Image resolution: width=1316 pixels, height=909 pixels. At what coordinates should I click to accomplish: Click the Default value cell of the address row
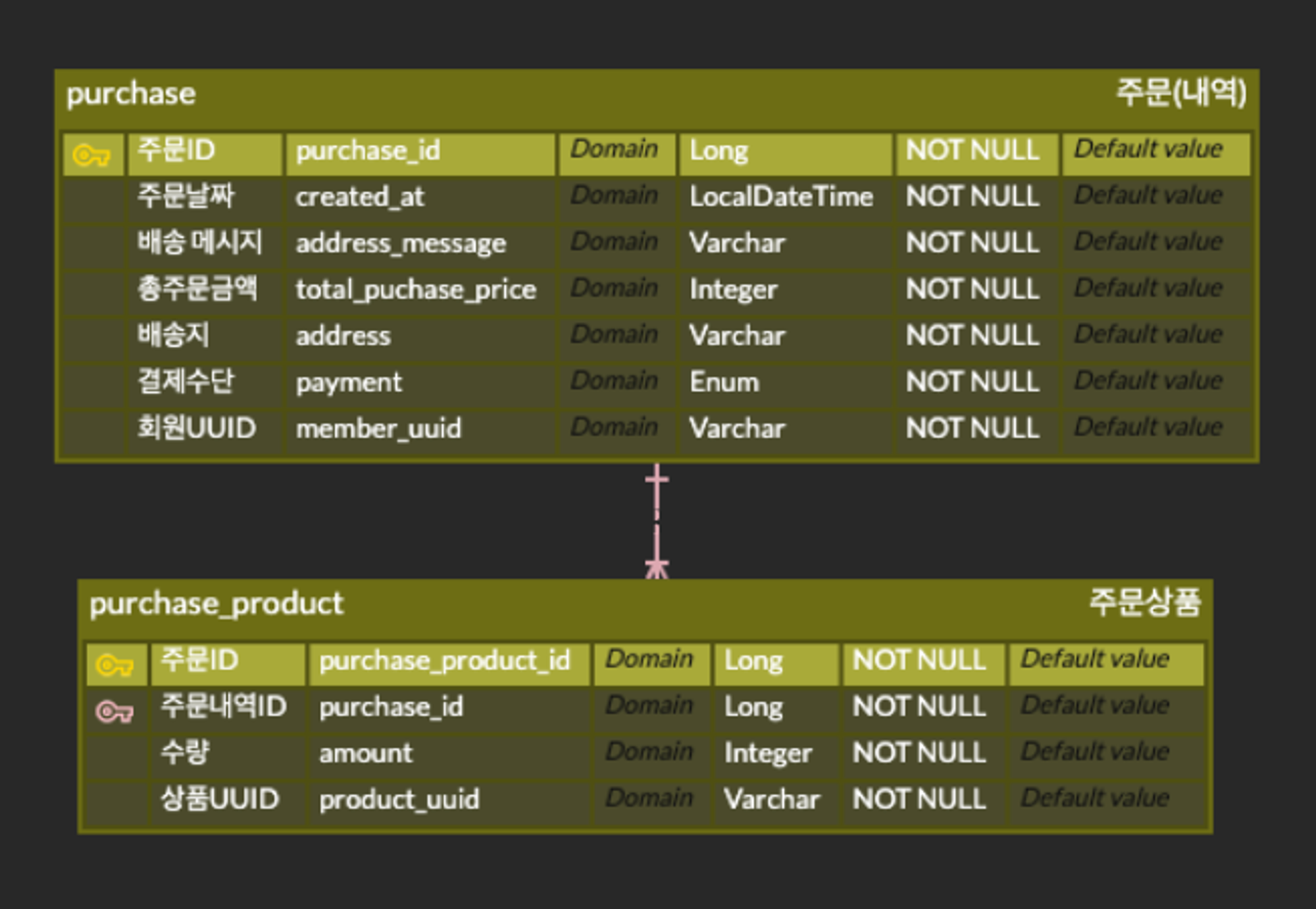point(1148,335)
